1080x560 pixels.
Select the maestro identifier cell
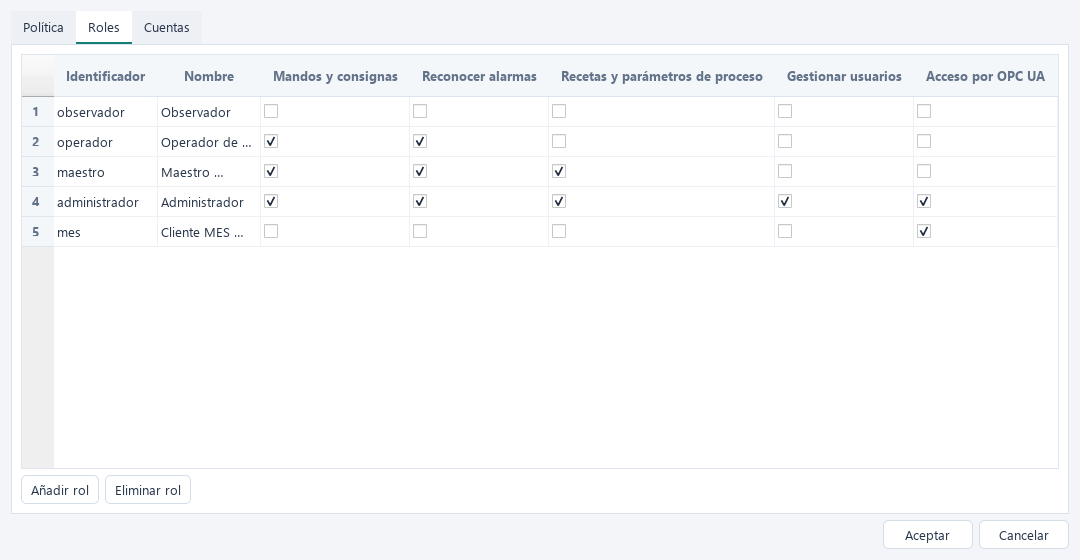[x=105, y=172]
